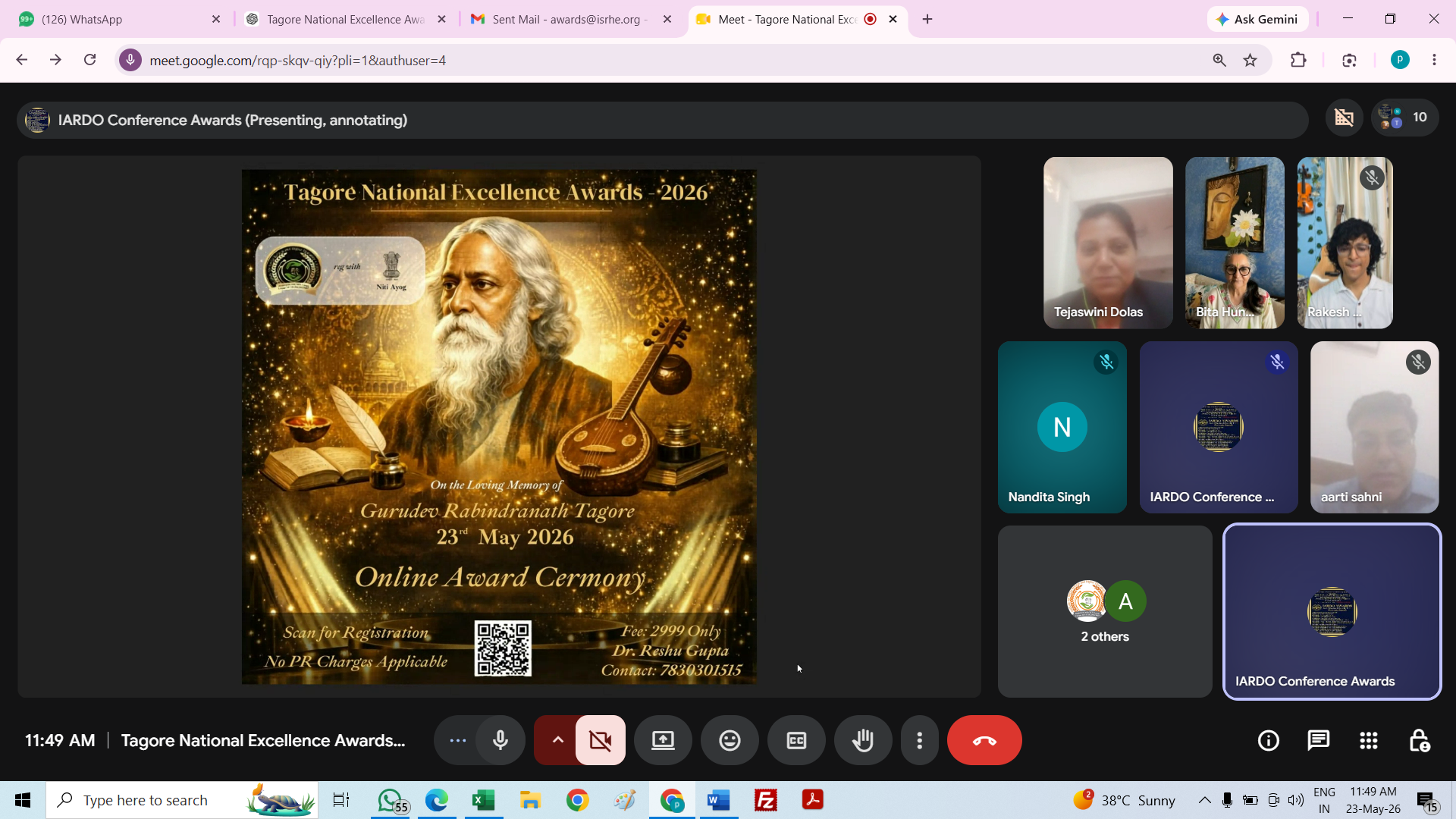
Task: Click the Present screen share button
Action: point(663,740)
